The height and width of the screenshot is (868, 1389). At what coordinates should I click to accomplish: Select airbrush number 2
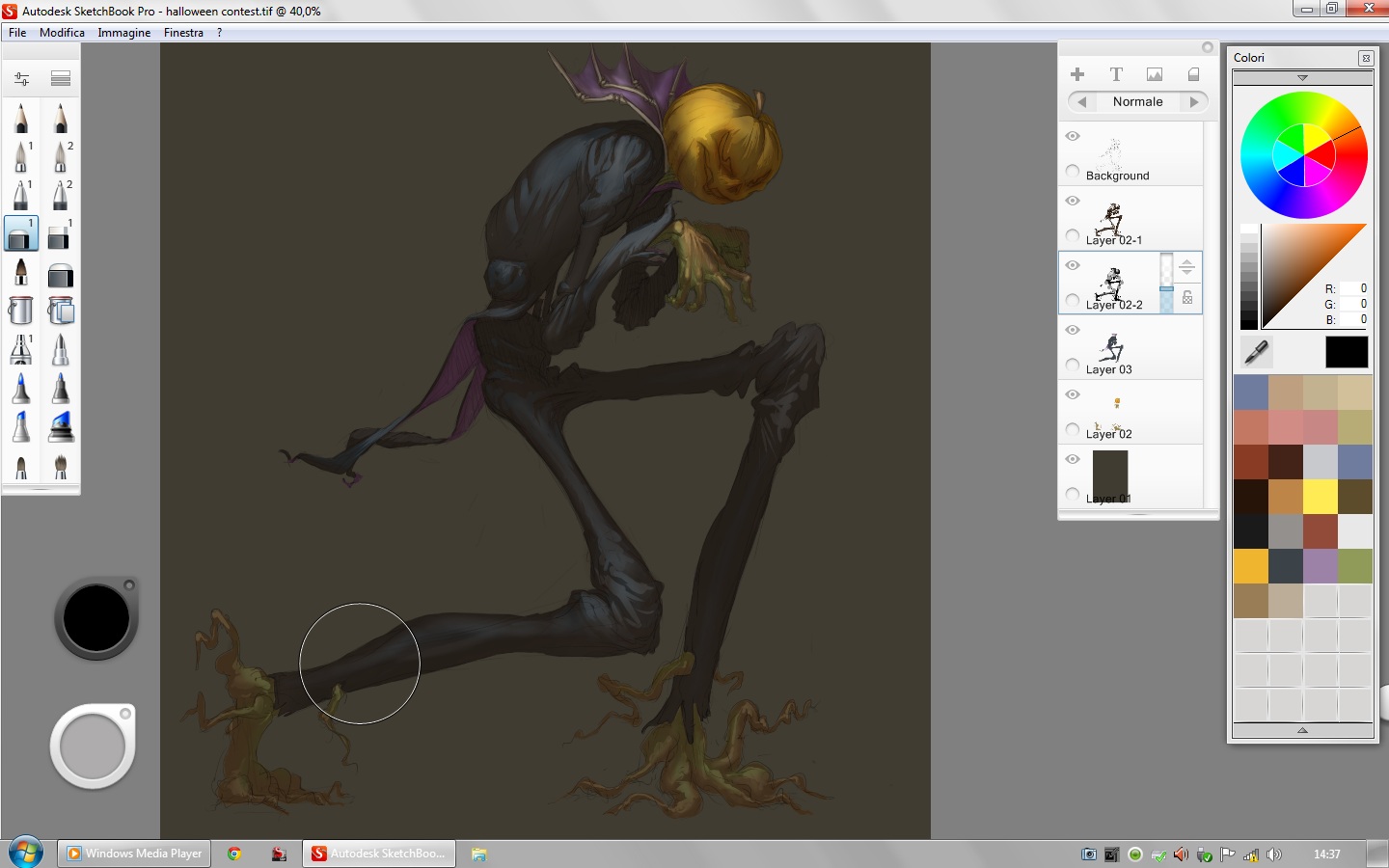click(x=61, y=156)
